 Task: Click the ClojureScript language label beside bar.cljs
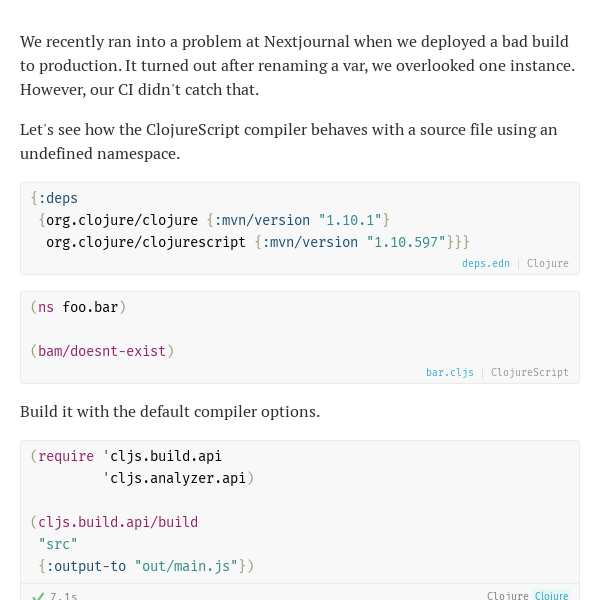pyautogui.click(x=530, y=372)
